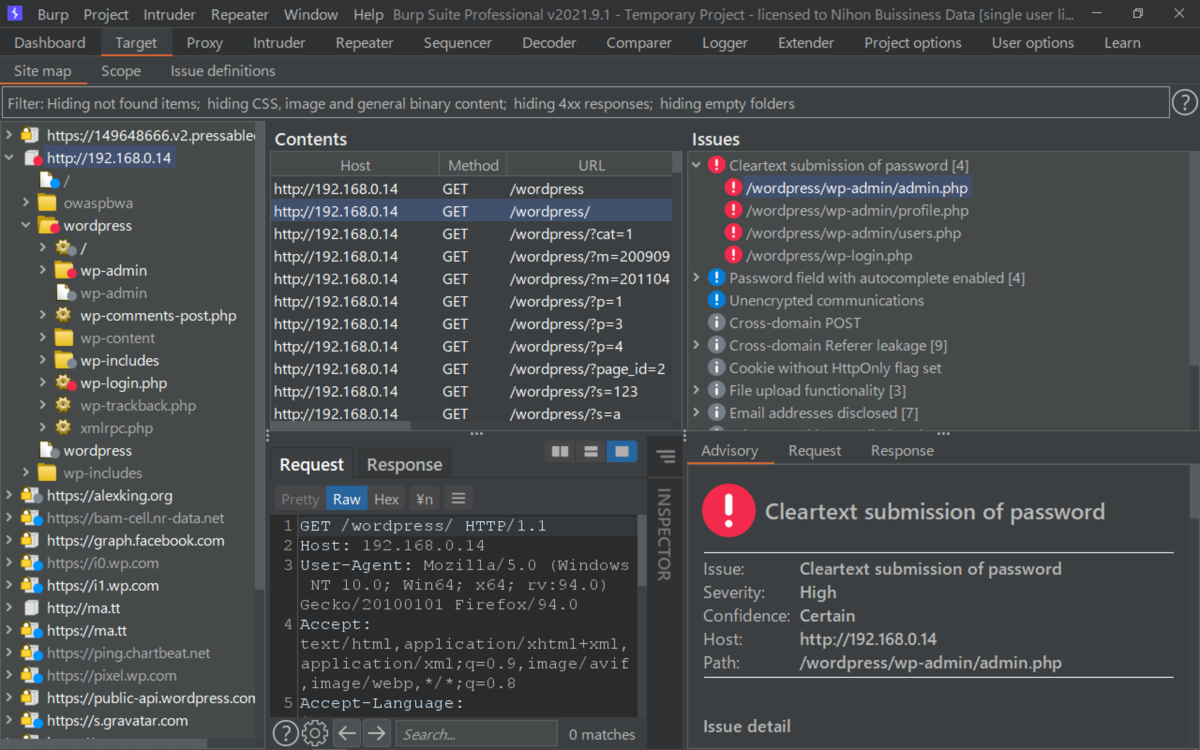Open search help icon below request

point(285,734)
